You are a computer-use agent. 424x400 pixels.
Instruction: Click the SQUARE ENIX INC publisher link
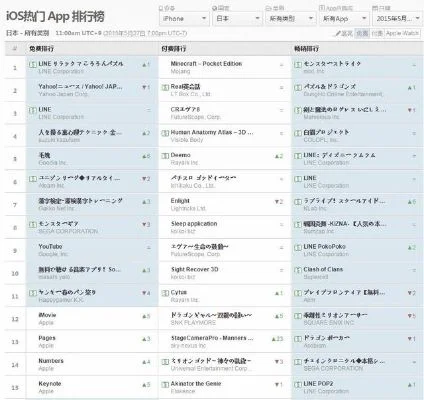tap(329, 323)
